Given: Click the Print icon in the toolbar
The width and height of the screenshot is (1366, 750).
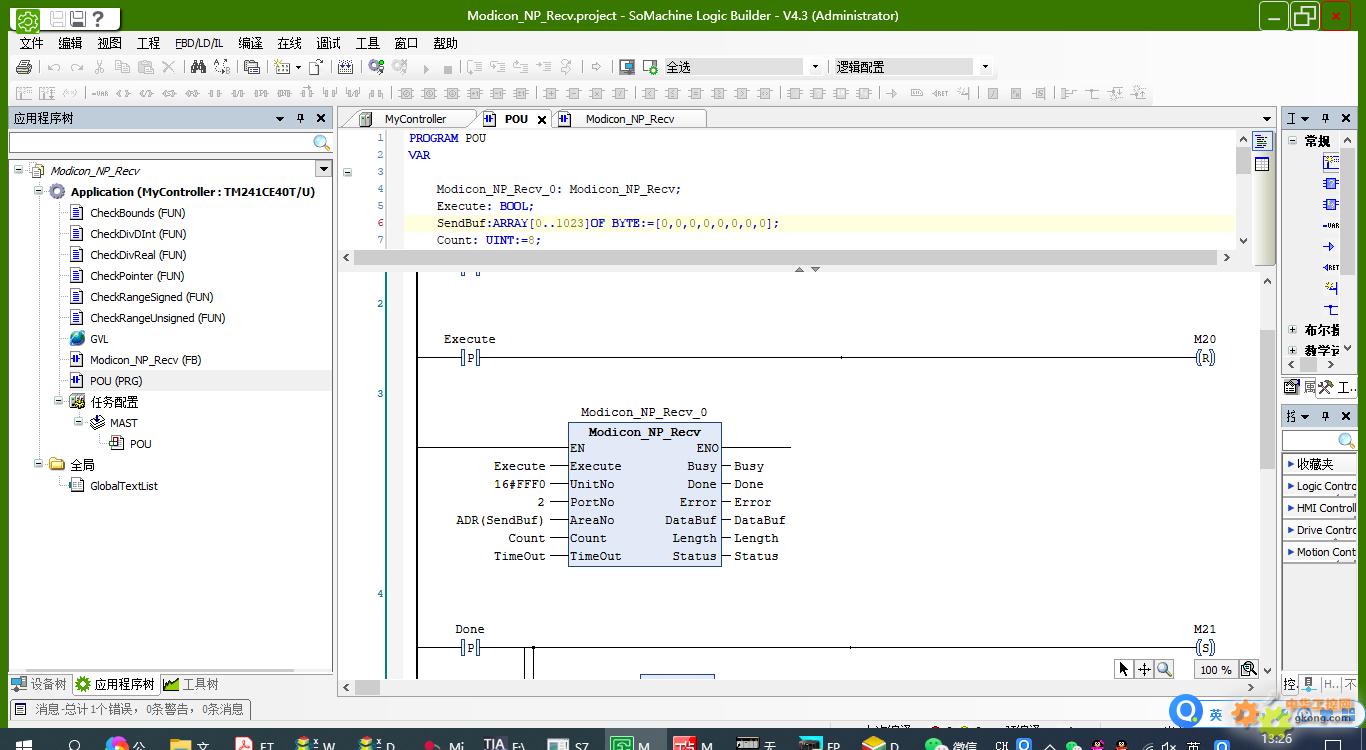Looking at the screenshot, I should (x=24, y=67).
